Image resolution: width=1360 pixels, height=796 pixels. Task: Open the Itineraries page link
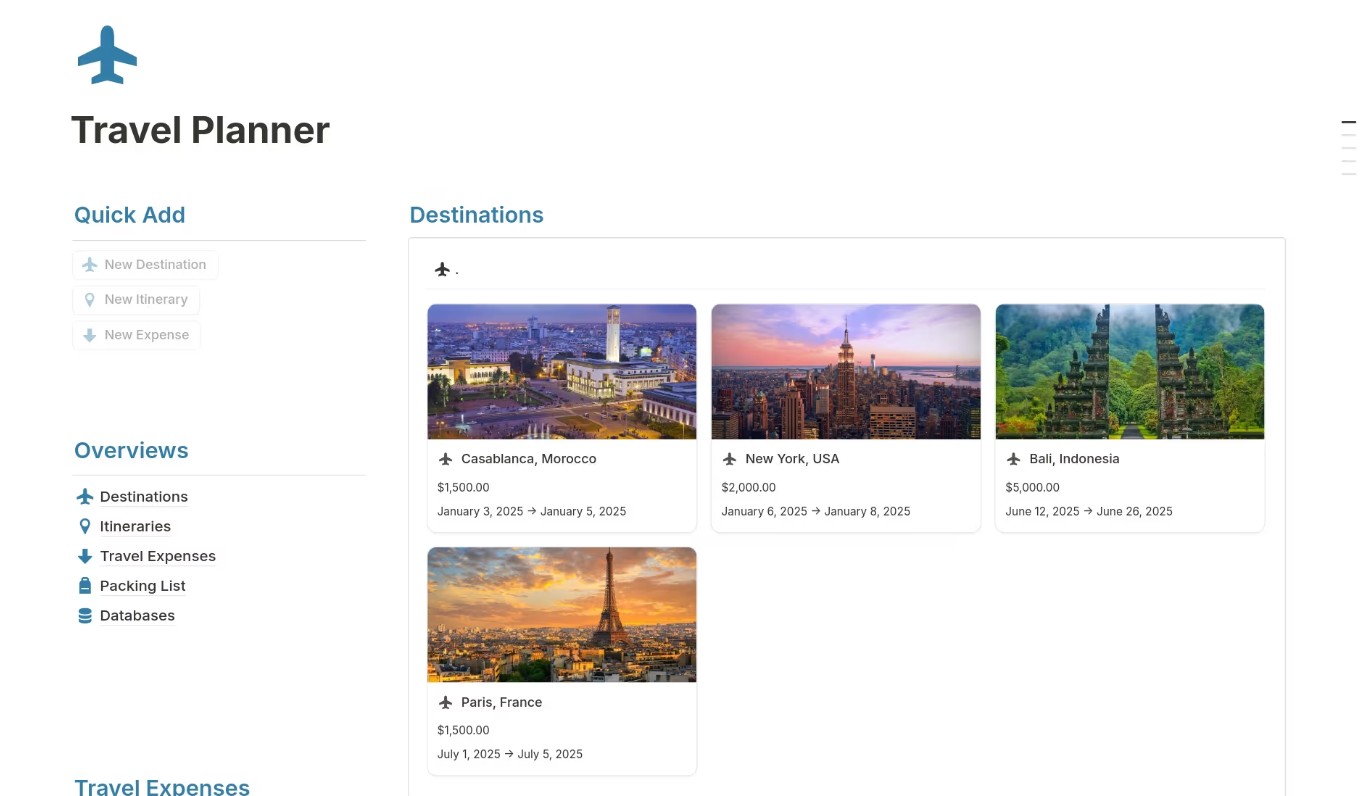coord(135,526)
